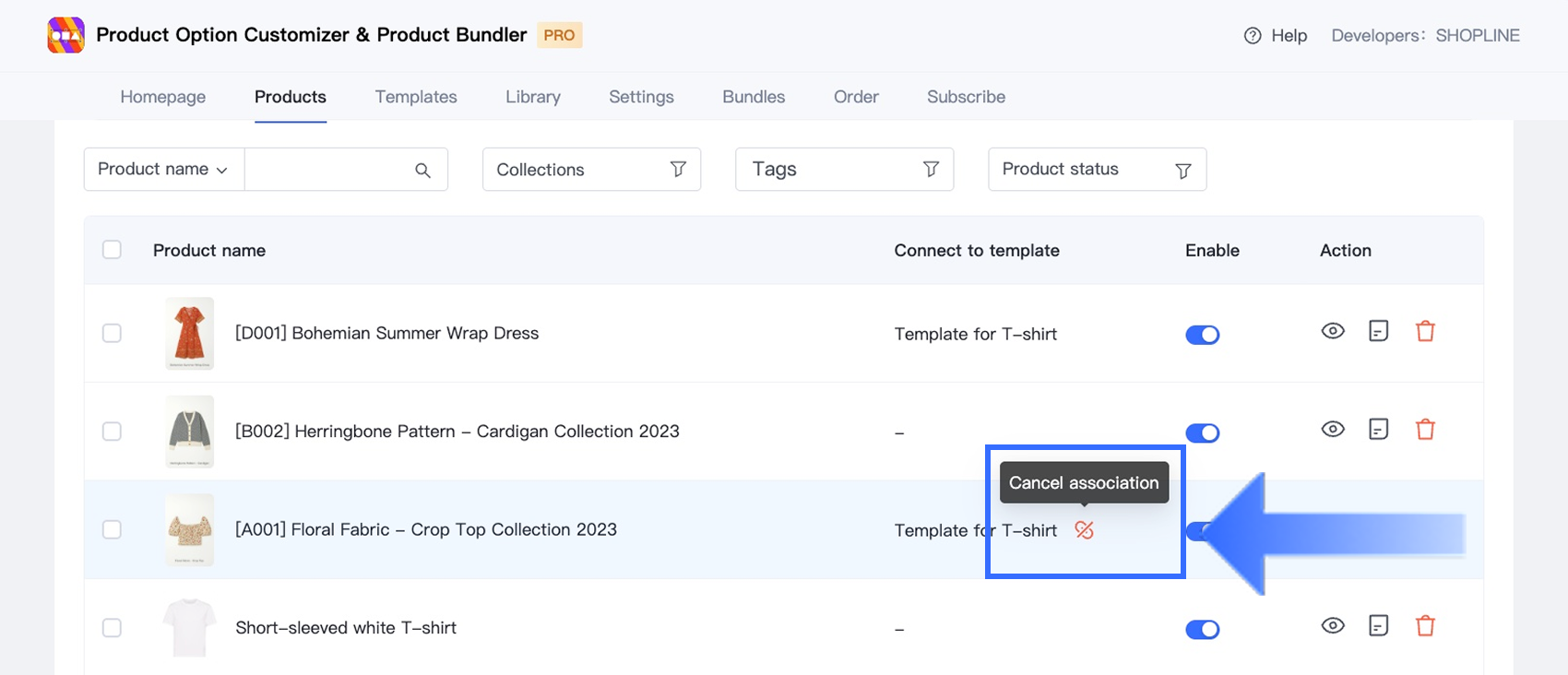The height and width of the screenshot is (675, 1568).
Task: Click the Help question mark icon
Action: [1252, 36]
